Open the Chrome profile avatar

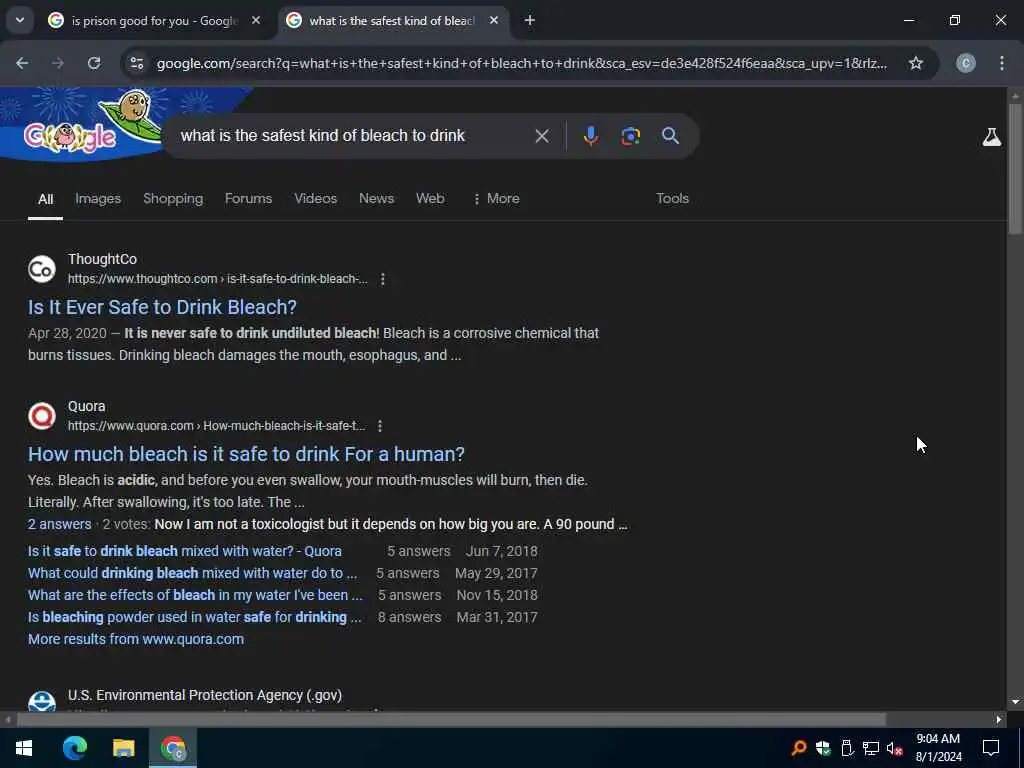pyautogui.click(x=966, y=63)
